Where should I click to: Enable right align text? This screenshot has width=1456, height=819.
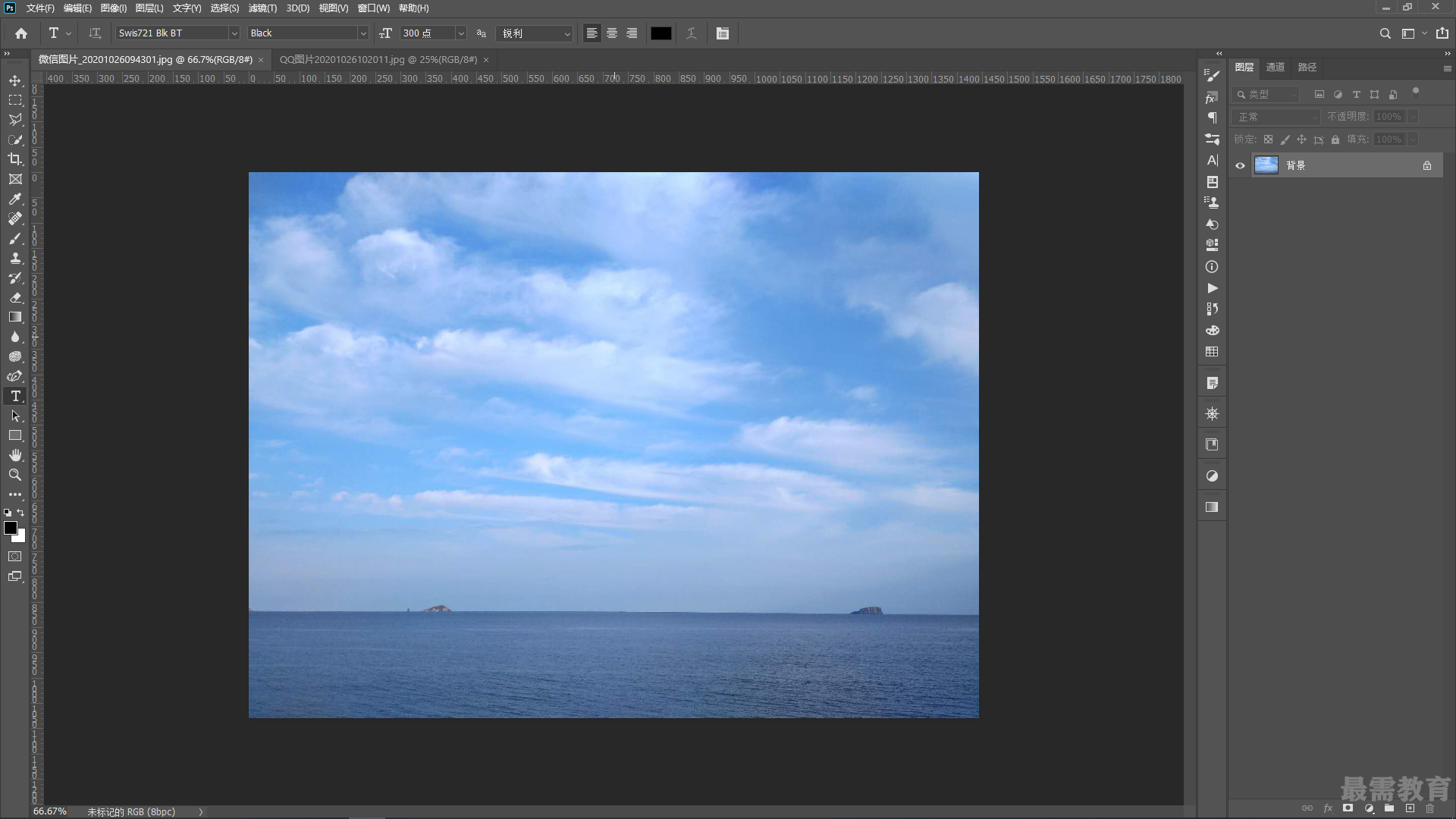[632, 33]
